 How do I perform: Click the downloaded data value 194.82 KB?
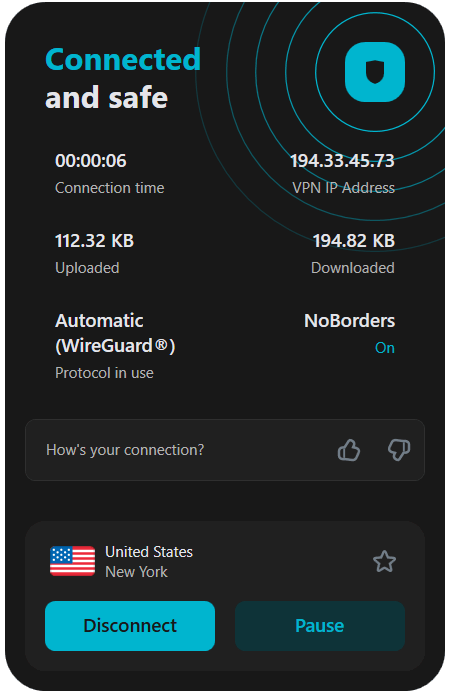coord(354,241)
